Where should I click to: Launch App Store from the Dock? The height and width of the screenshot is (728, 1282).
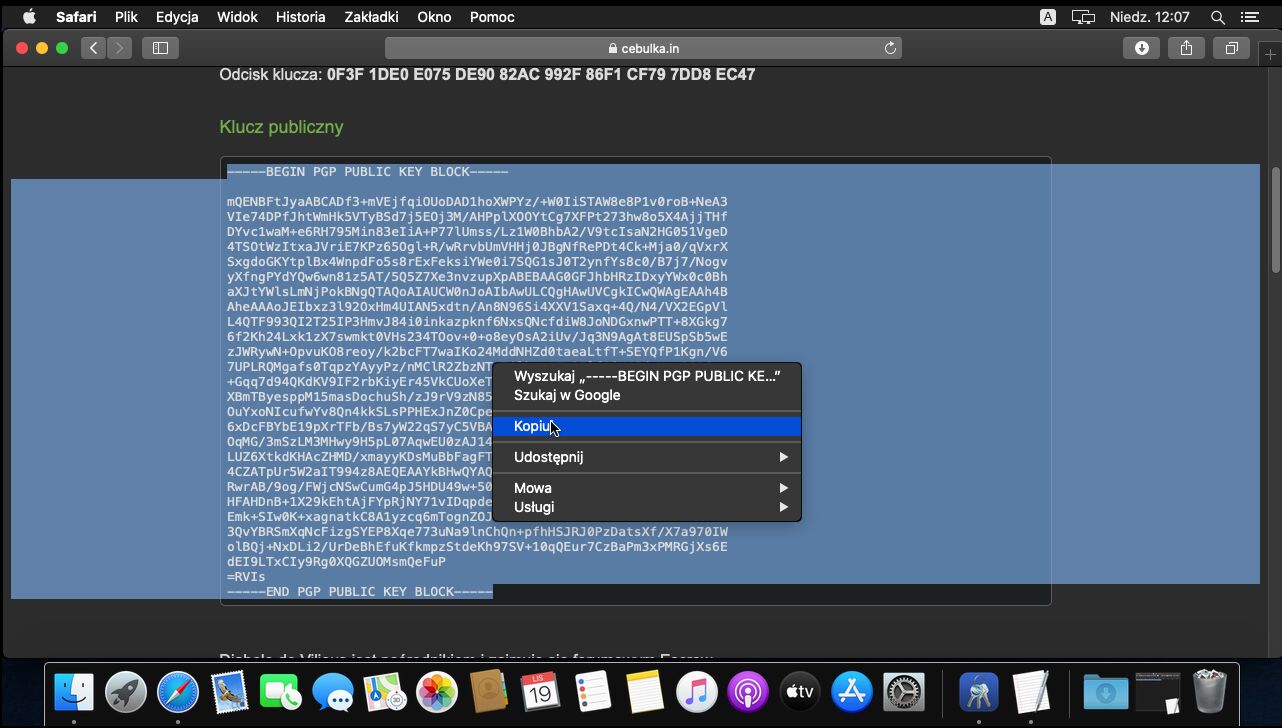click(x=853, y=692)
